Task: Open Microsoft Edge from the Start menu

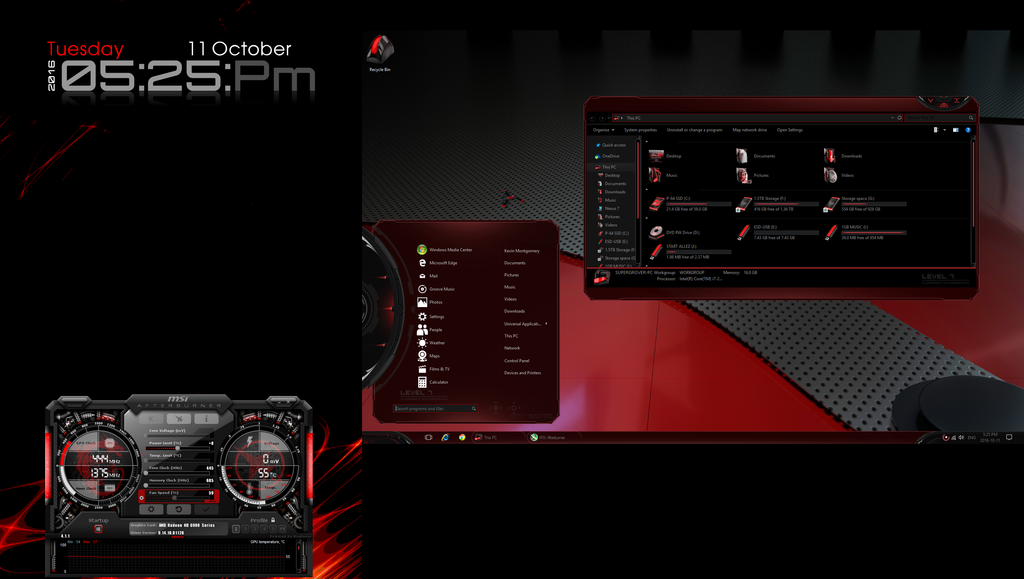Action: click(x=443, y=262)
